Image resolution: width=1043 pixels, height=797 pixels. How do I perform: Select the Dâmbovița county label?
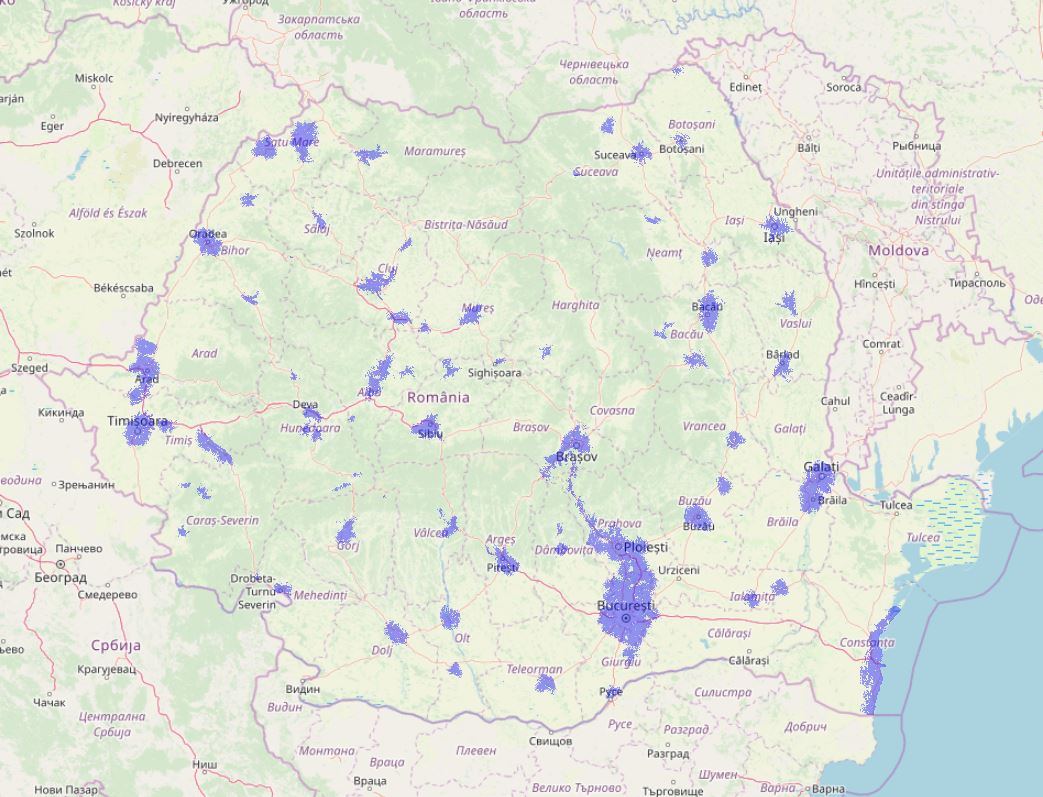tap(564, 550)
